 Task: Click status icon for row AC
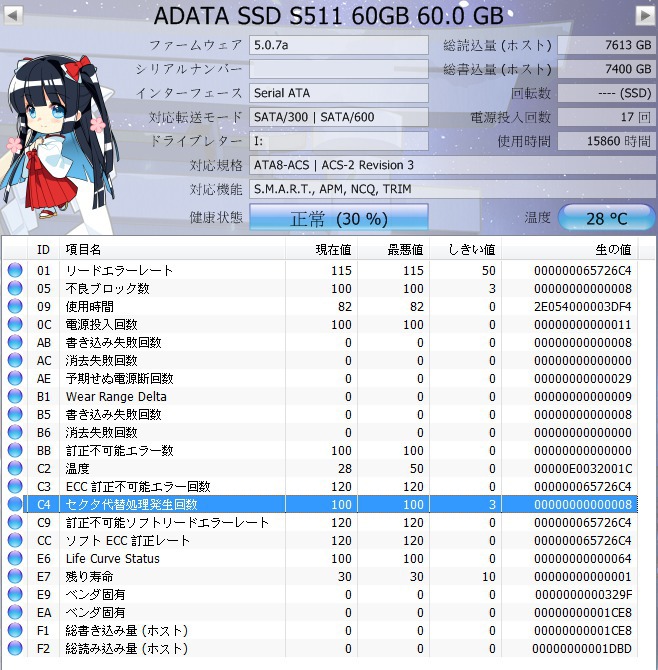(15, 360)
